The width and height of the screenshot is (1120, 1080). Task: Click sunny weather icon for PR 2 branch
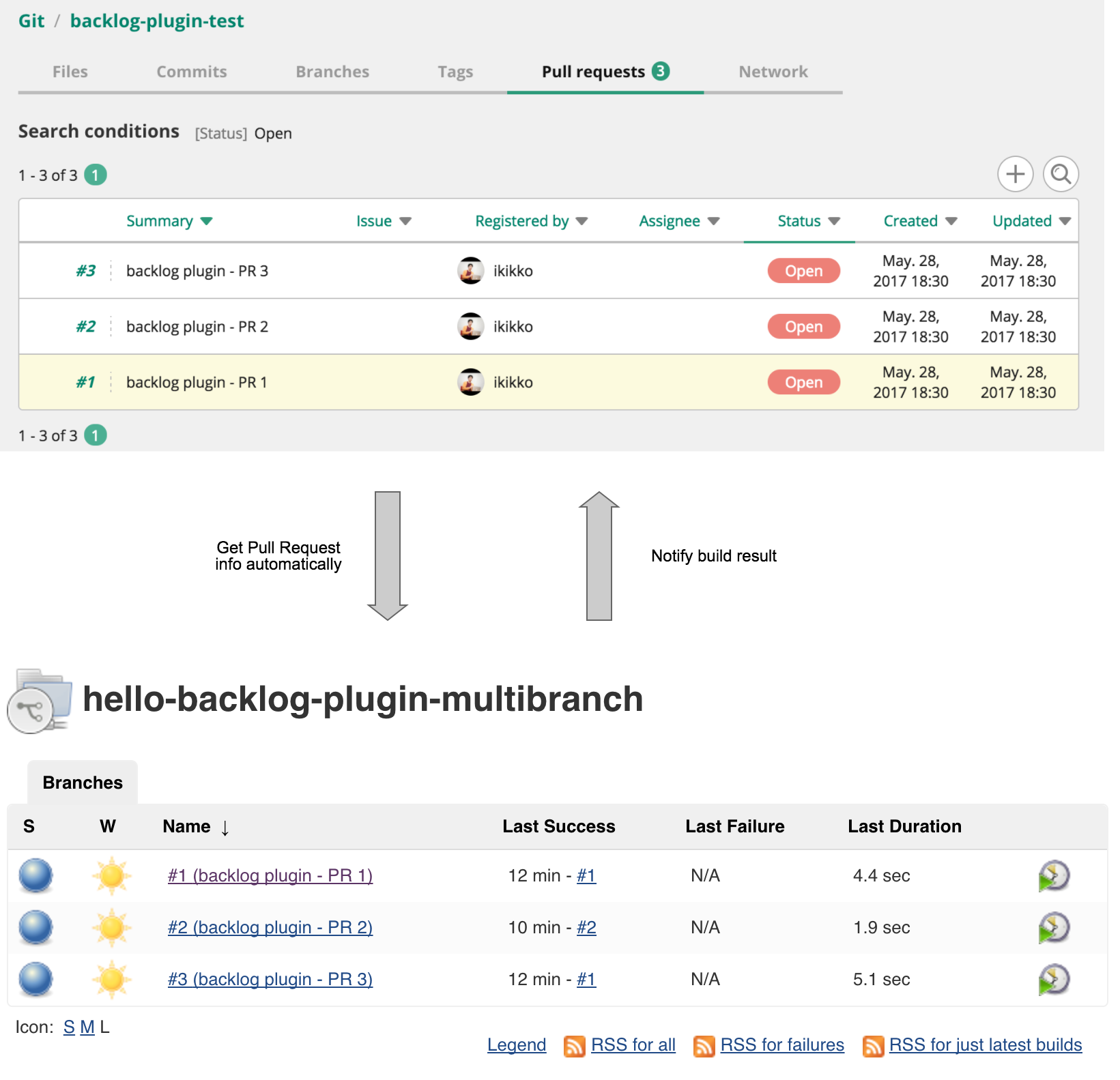pos(112,927)
